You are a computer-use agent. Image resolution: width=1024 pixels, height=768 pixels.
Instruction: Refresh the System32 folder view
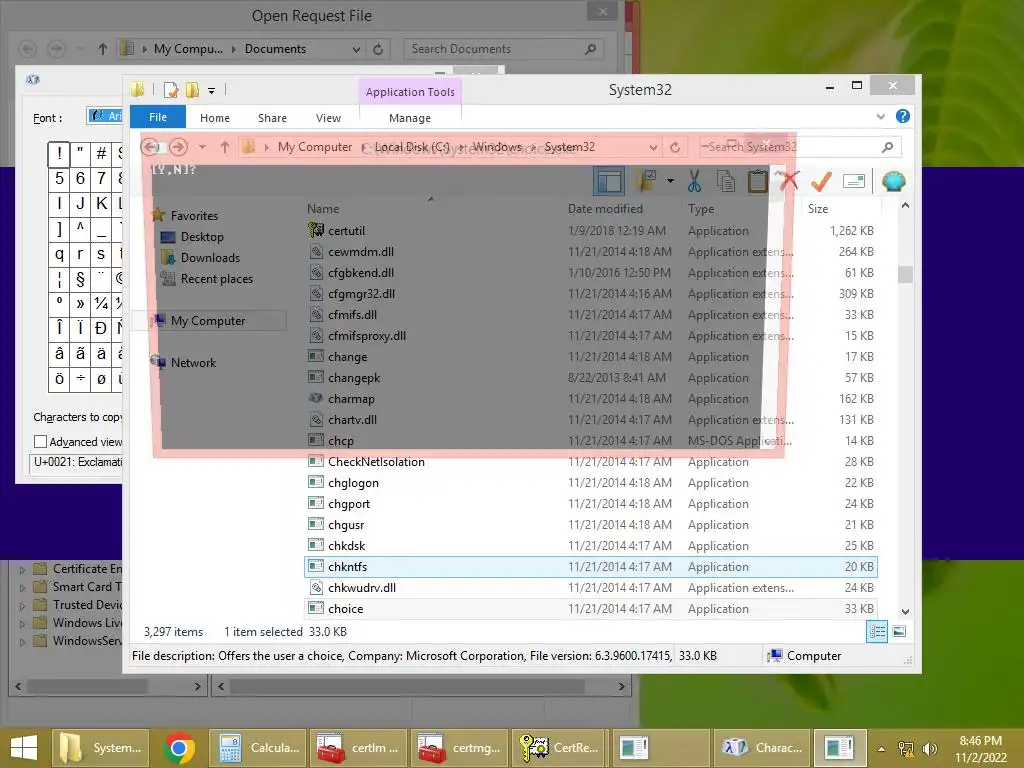point(675,148)
